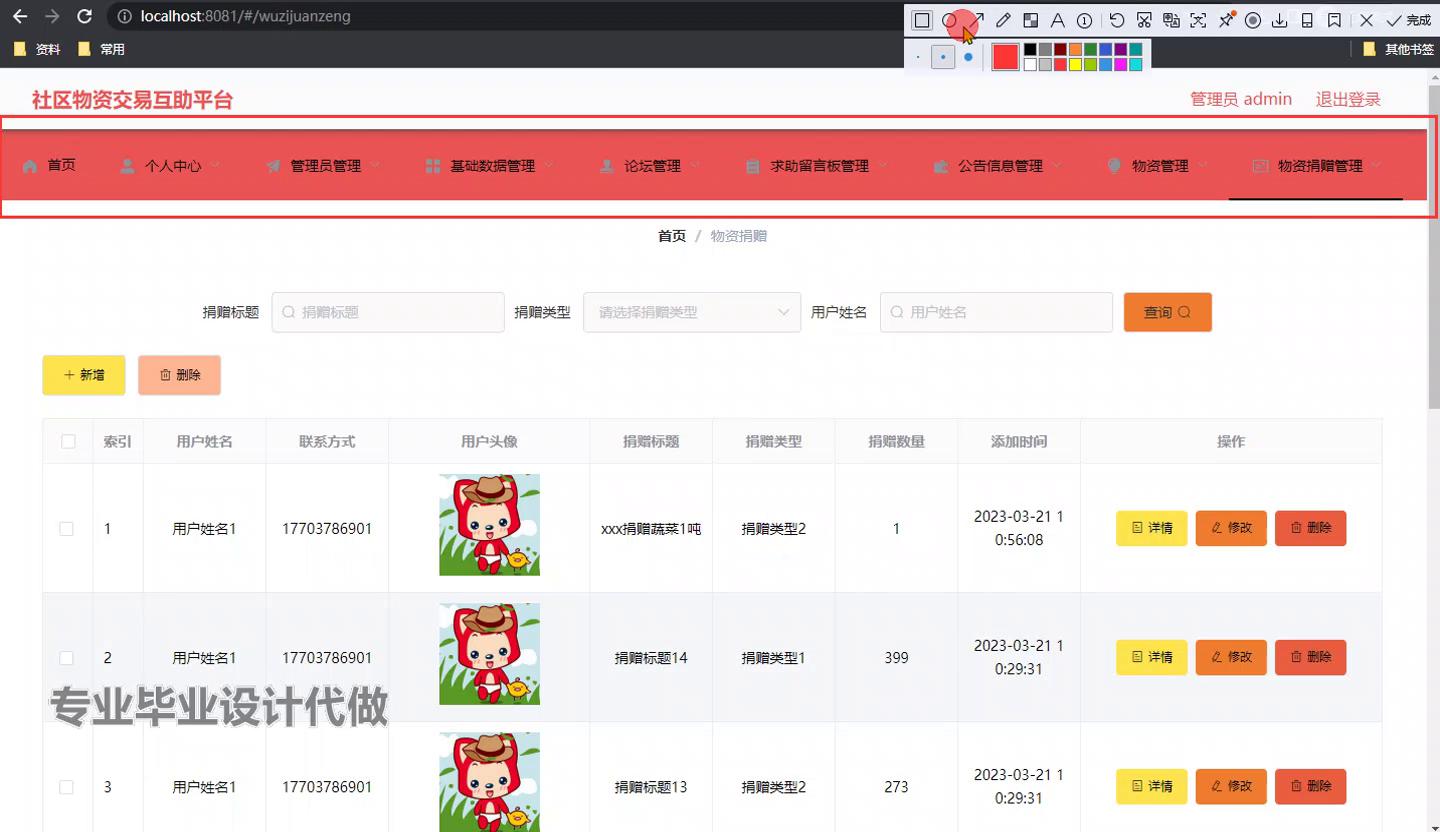Select the arrow annotation tool
Viewport: 1440px width, 832px height.
click(x=977, y=20)
